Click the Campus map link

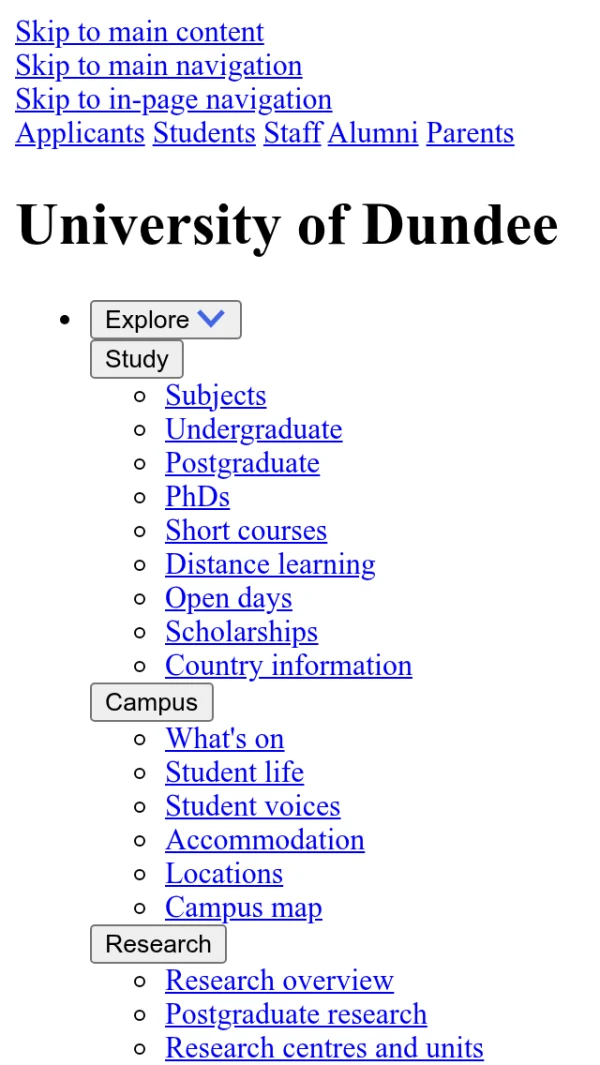[244, 908]
